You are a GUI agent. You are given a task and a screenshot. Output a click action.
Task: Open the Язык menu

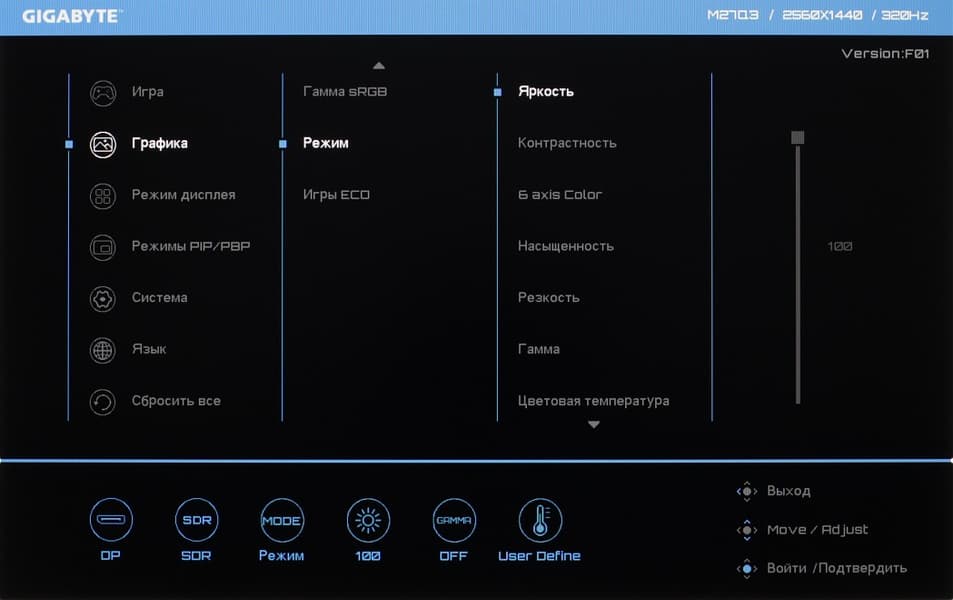(149, 349)
